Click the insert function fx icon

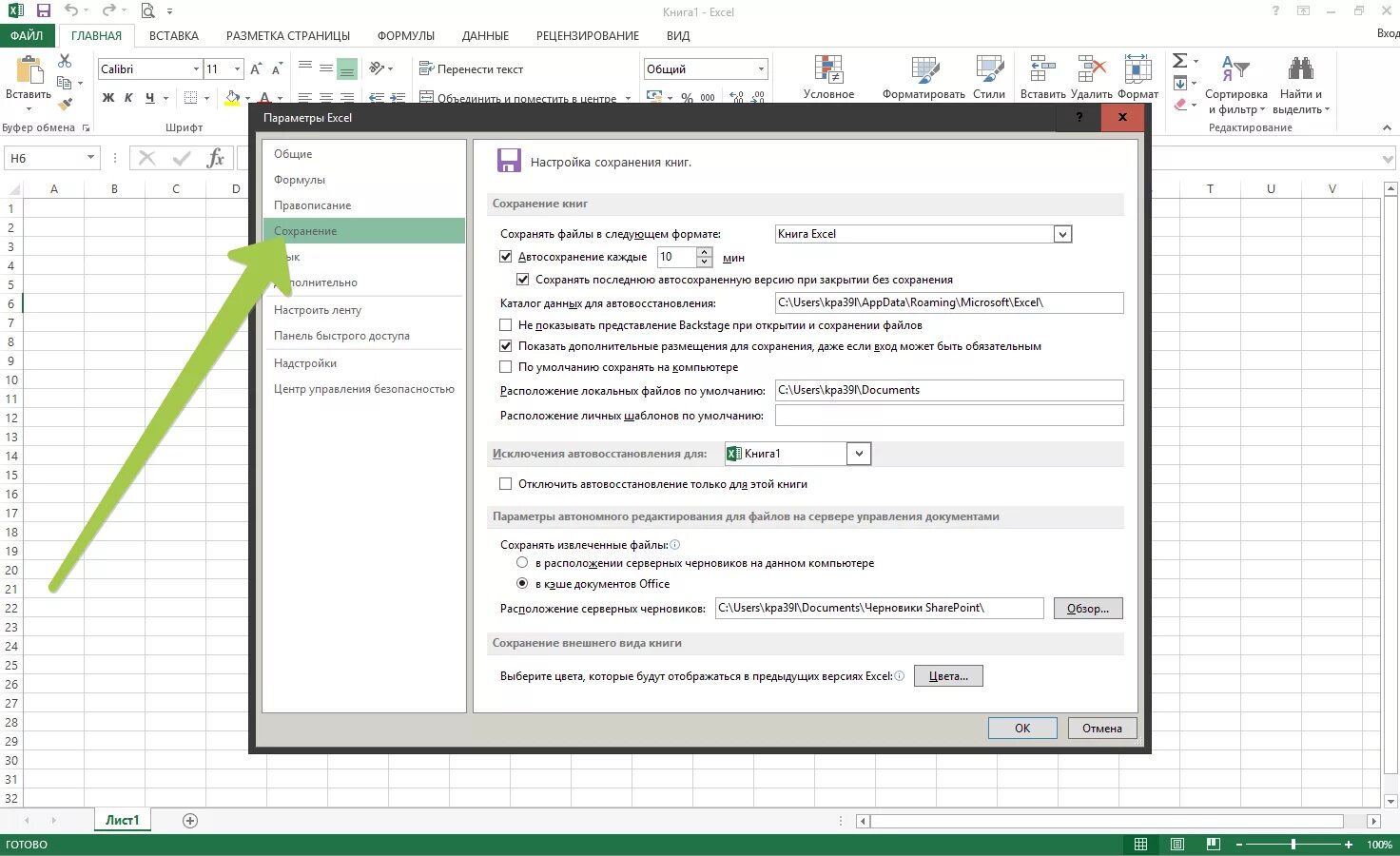tap(216, 158)
